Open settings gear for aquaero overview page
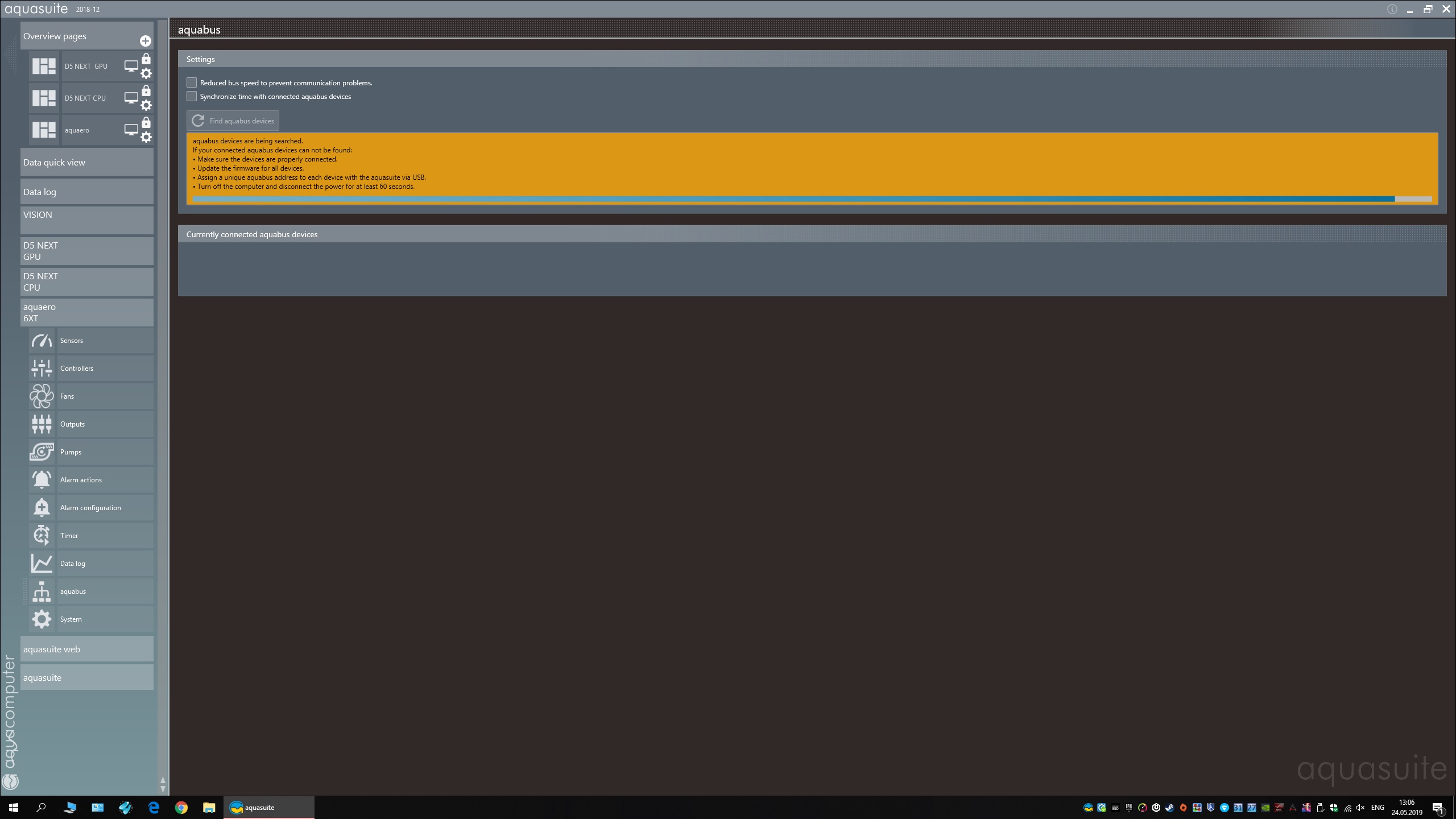Viewport: 1456px width, 819px height. coord(146,137)
